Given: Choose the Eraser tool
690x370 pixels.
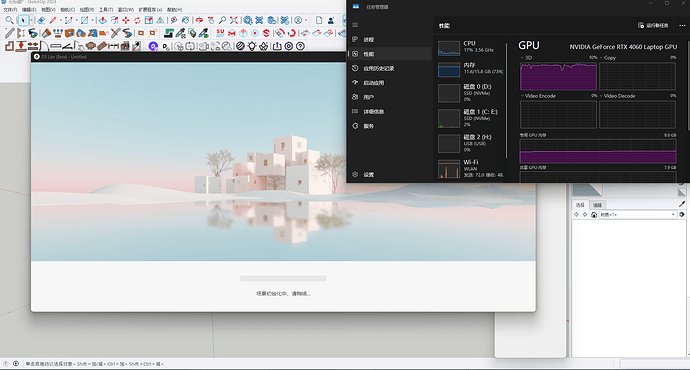Looking at the screenshot, I should click(41, 20).
